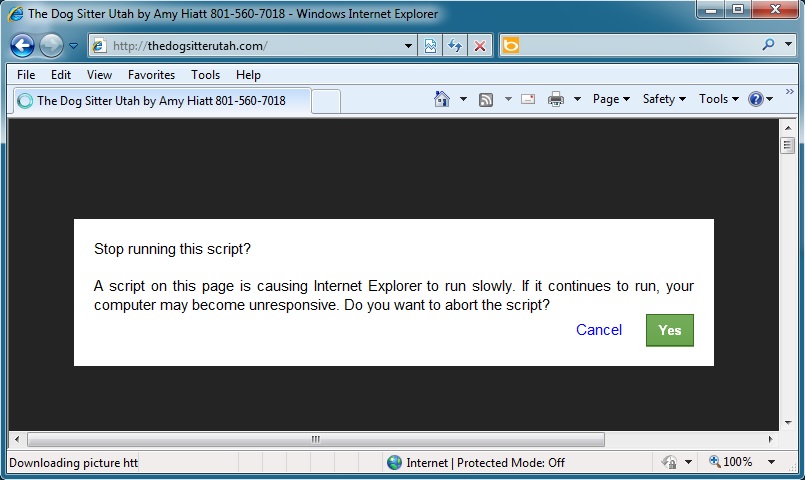Image resolution: width=805 pixels, height=480 pixels.
Task: Expand the Home button dropdown arrow
Action: 463,99
